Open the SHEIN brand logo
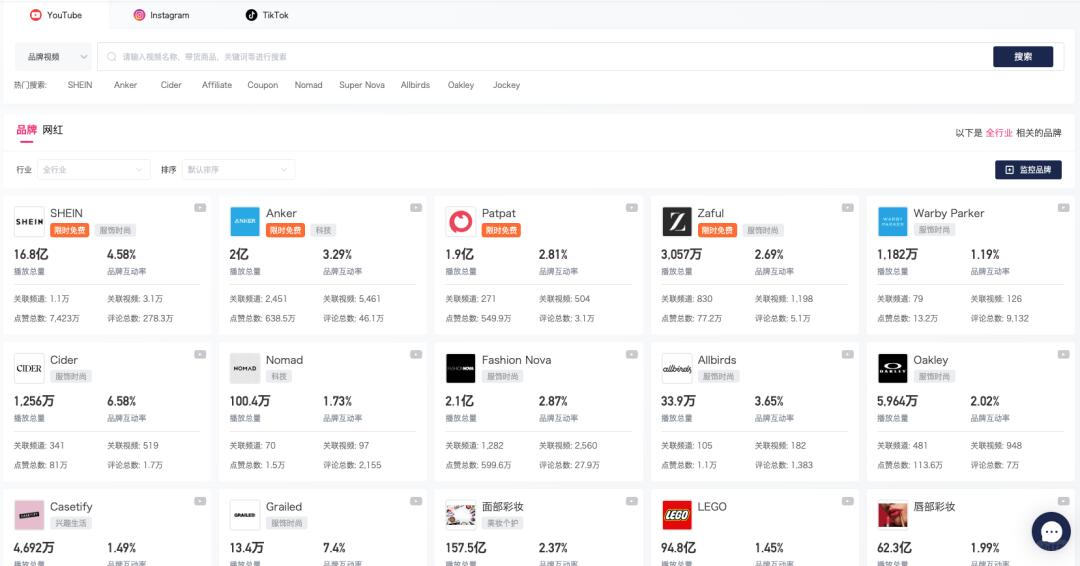Image resolution: width=1080 pixels, height=566 pixels. pyautogui.click(x=30, y=222)
